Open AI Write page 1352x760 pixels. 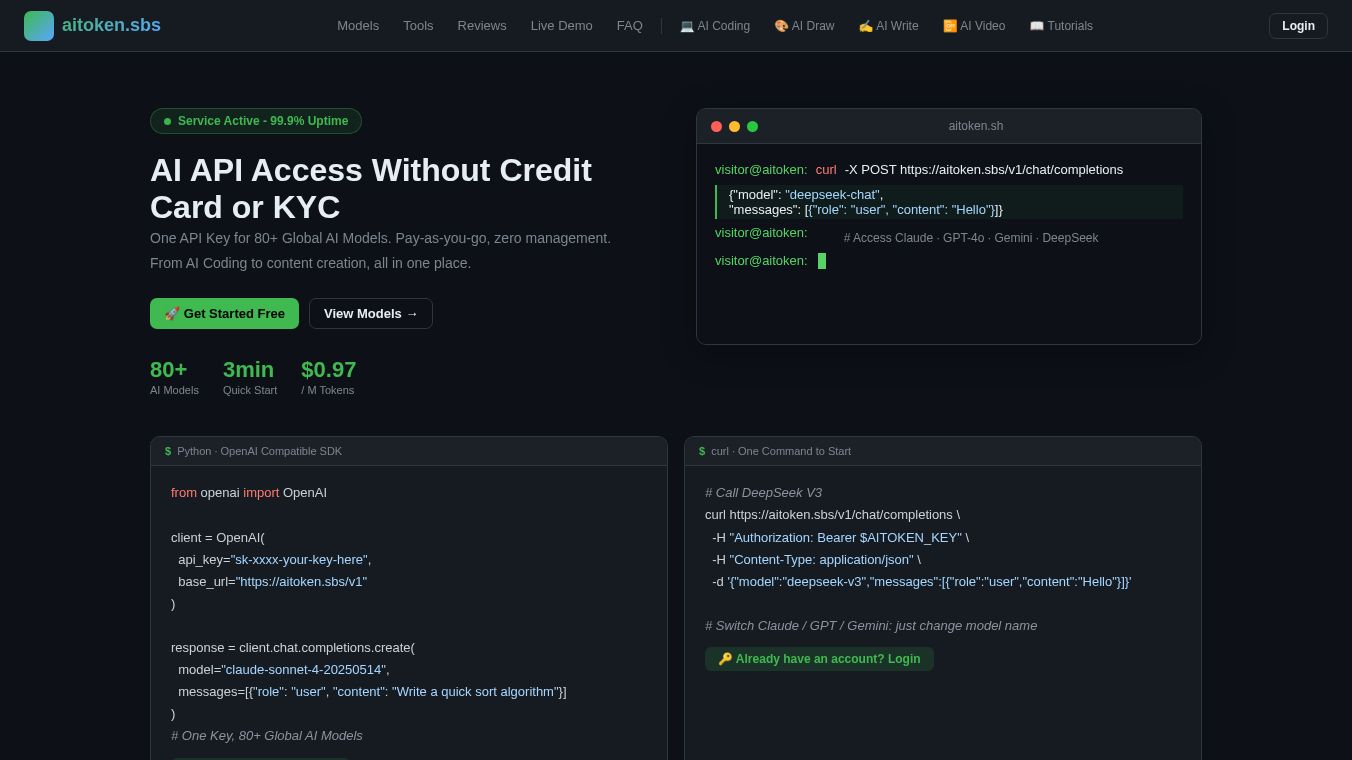click(x=888, y=26)
